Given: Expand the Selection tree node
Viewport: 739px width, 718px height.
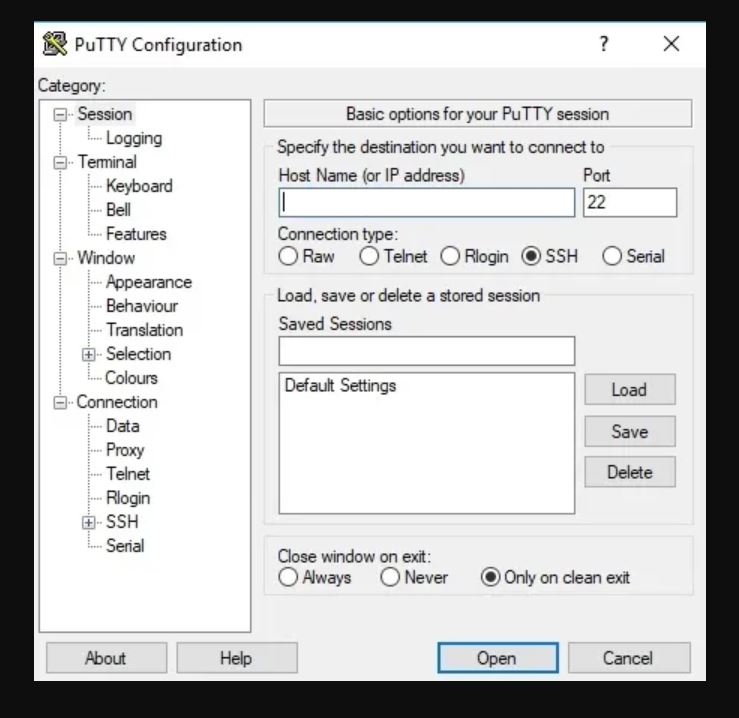Looking at the screenshot, I should coord(90,354).
